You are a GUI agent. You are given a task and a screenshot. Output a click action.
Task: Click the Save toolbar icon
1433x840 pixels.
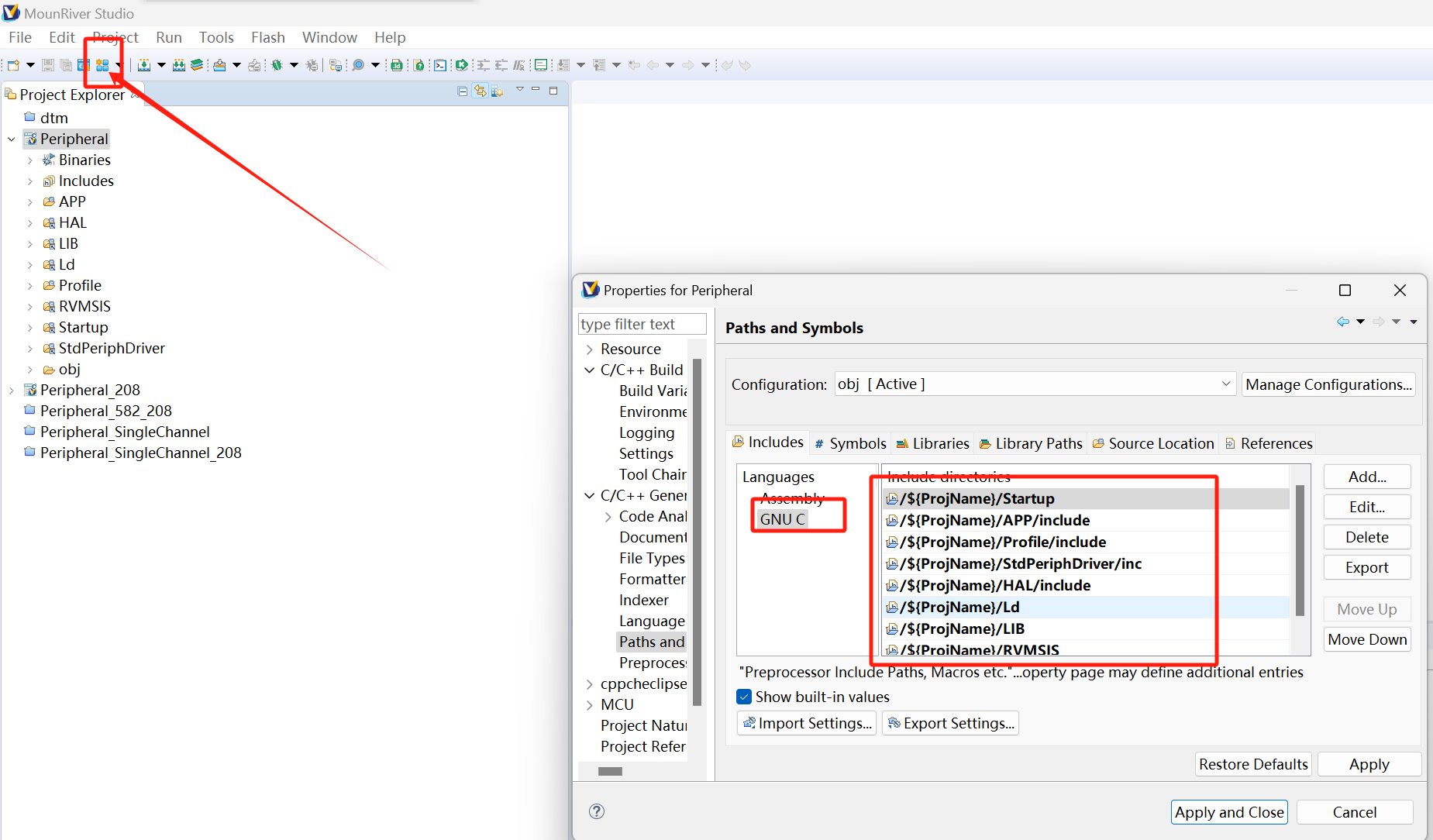(x=48, y=65)
